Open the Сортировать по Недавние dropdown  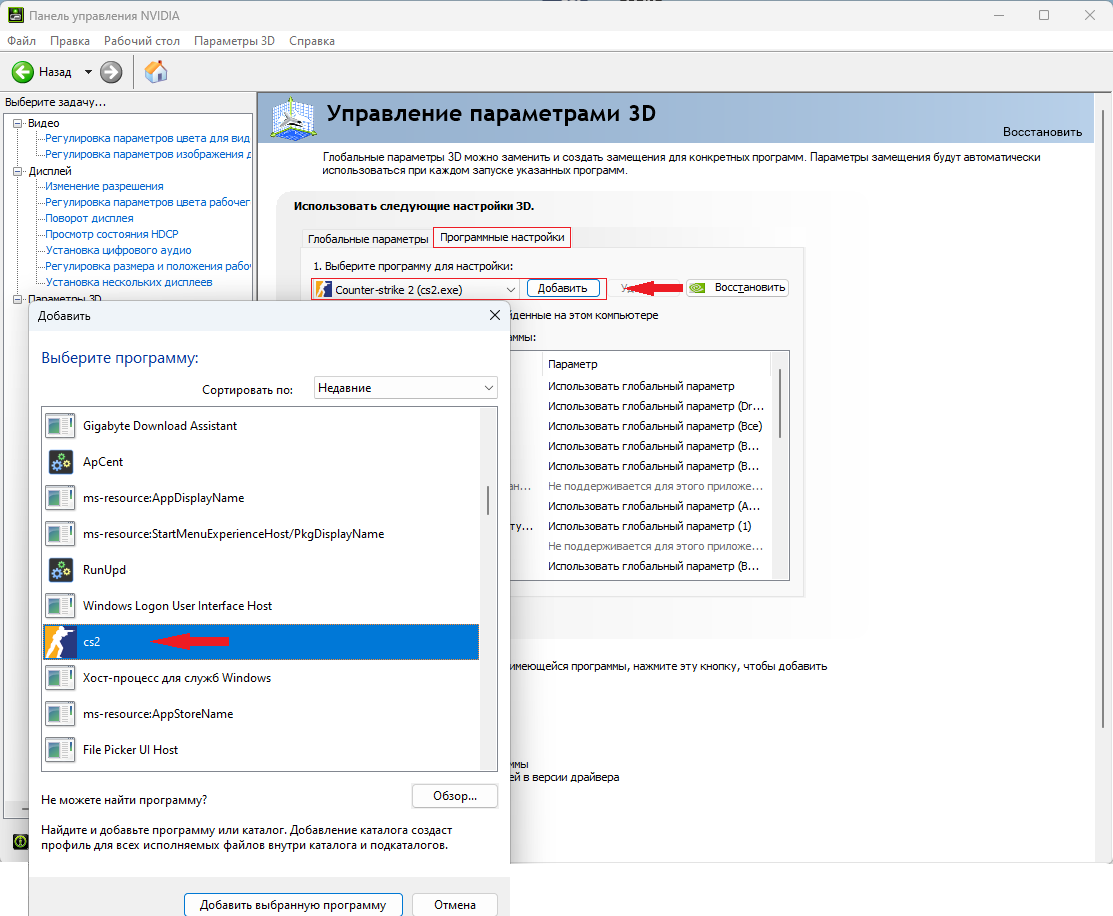coord(405,388)
